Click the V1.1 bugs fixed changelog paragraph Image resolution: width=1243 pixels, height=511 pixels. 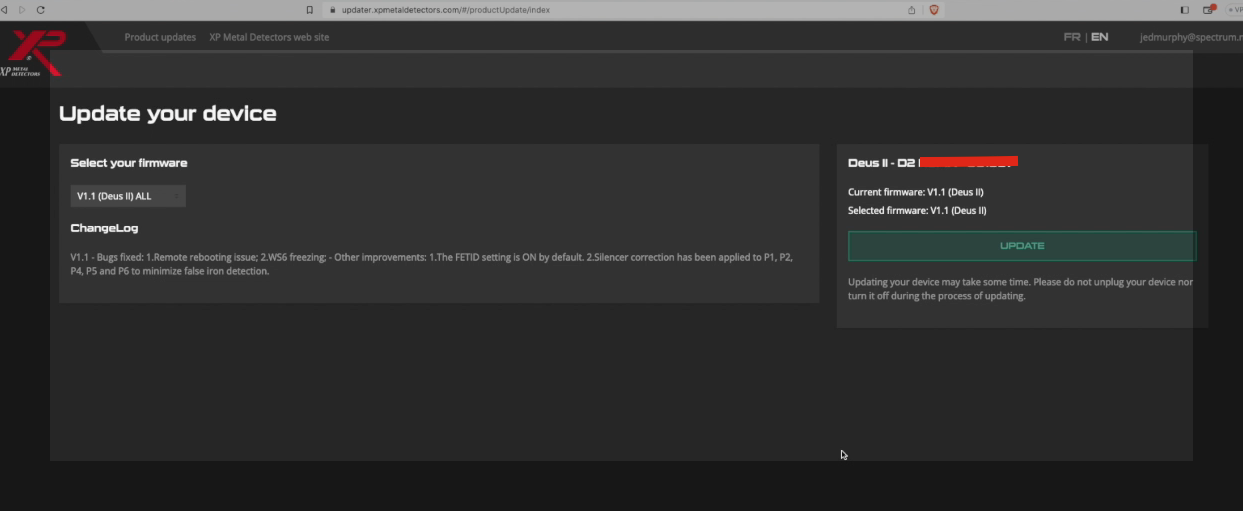pyautogui.click(x=432, y=264)
